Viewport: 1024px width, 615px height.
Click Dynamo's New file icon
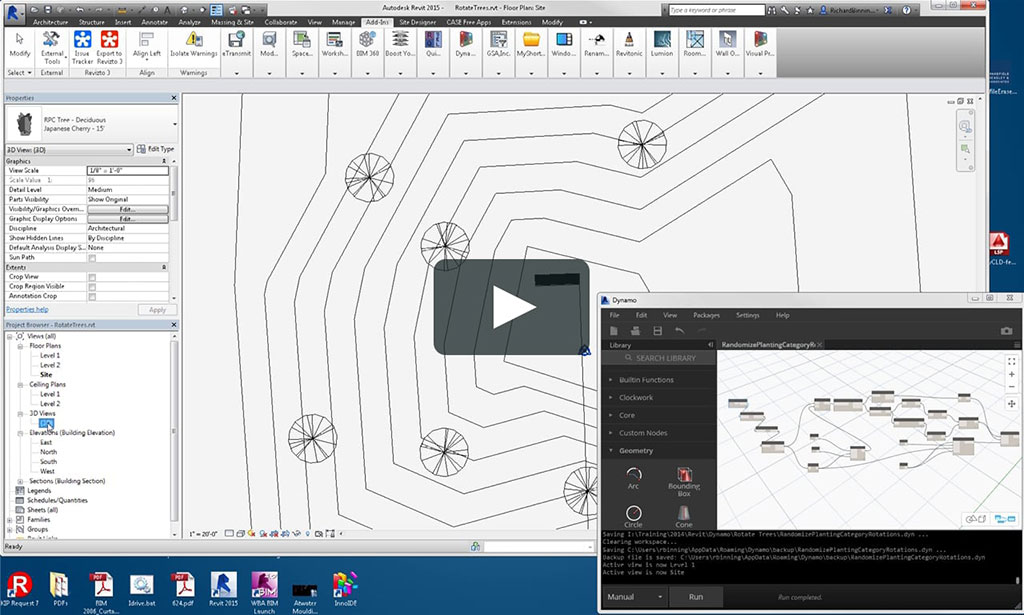click(x=614, y=331)
